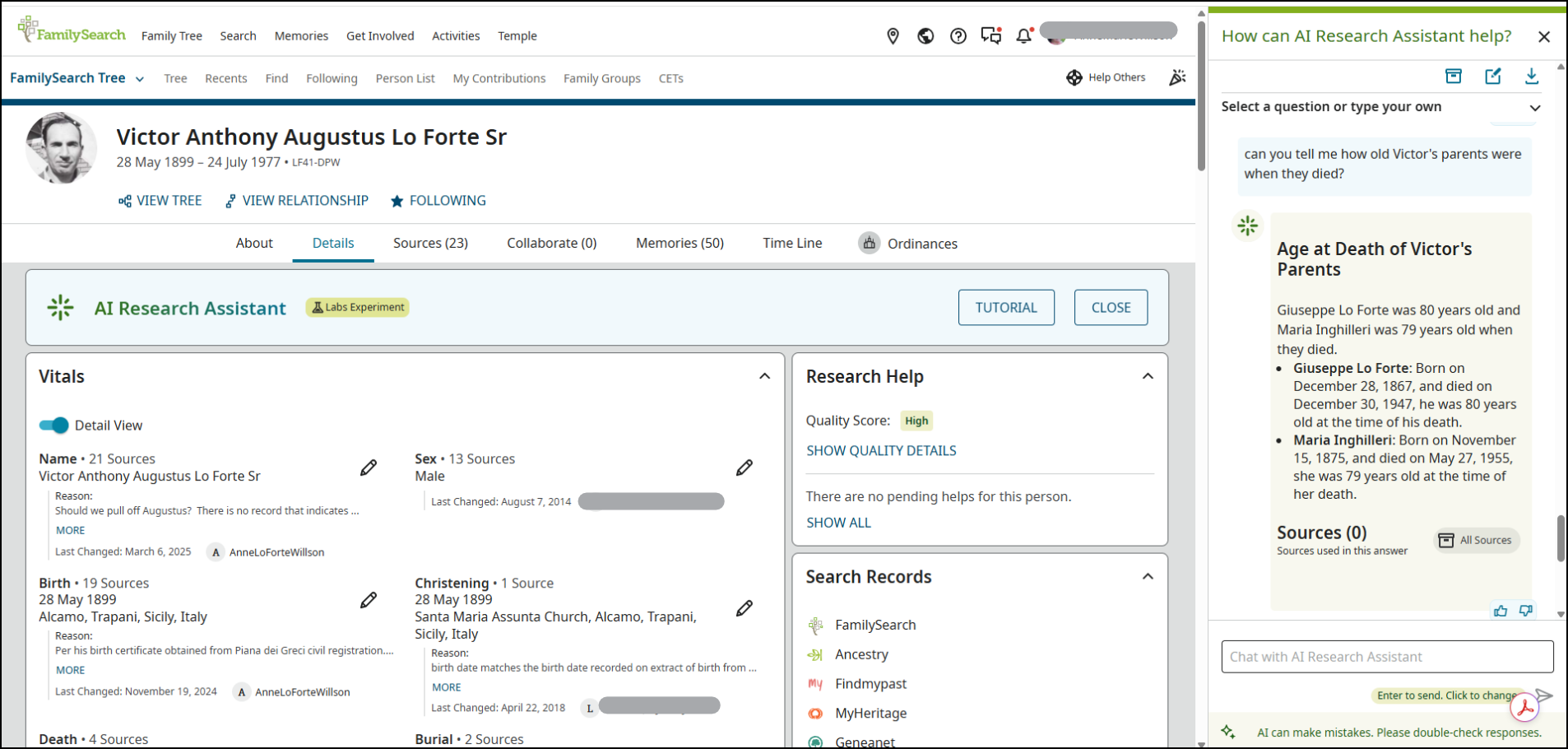This screenshot has width=1568, height=749.
Task: Open the Search menu
Action: 238,36
